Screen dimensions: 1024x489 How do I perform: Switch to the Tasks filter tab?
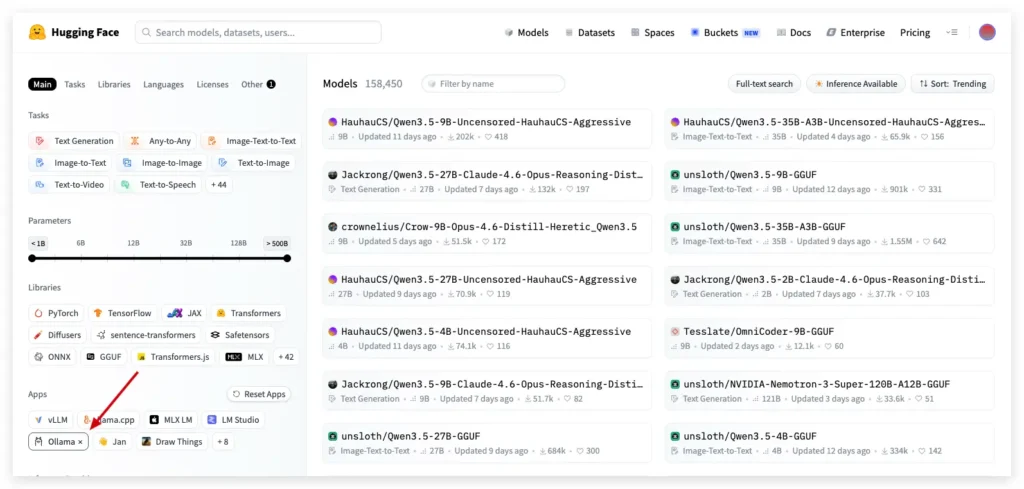(x=74, y=84)
